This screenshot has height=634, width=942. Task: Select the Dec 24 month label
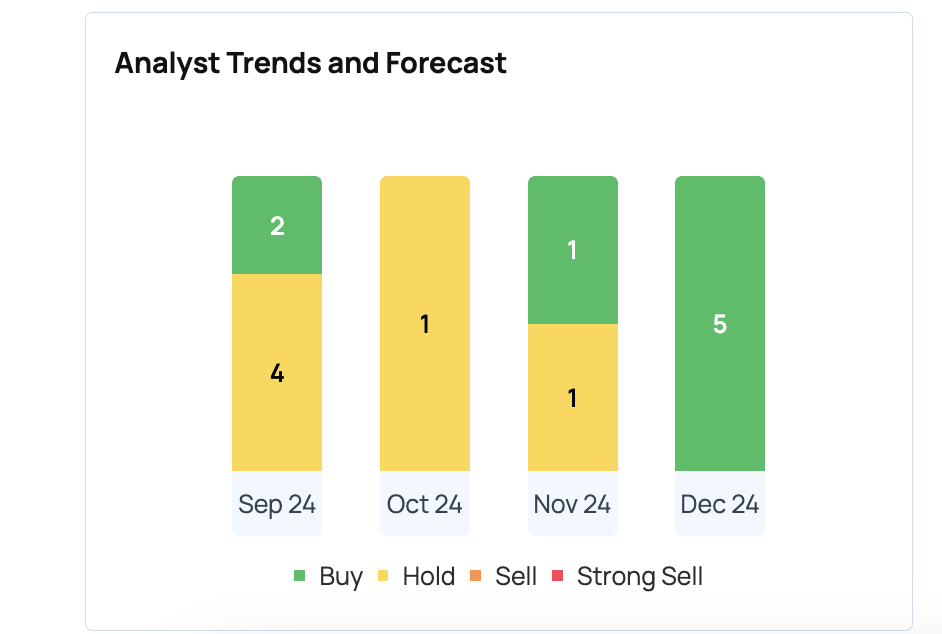click(720, 504)
